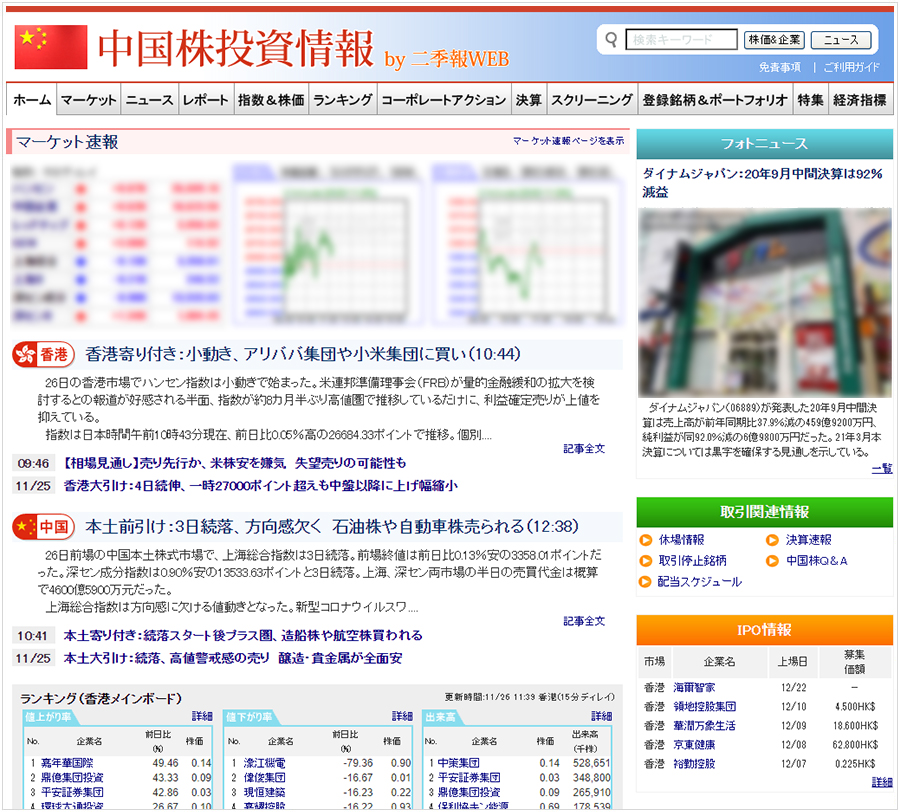Open the スクリーニング tab
This screenshot has width=900, height=812.
tap(592, 100)
